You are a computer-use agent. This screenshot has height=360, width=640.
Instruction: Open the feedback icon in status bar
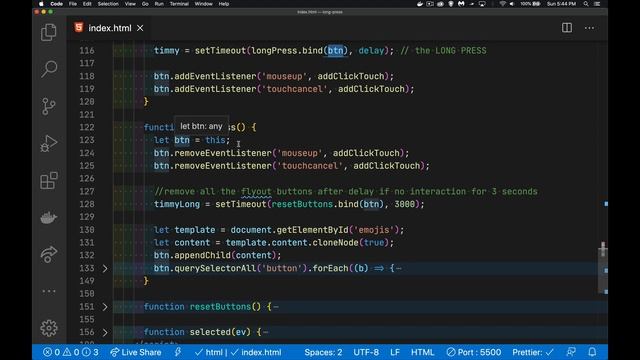coord(571,352)
